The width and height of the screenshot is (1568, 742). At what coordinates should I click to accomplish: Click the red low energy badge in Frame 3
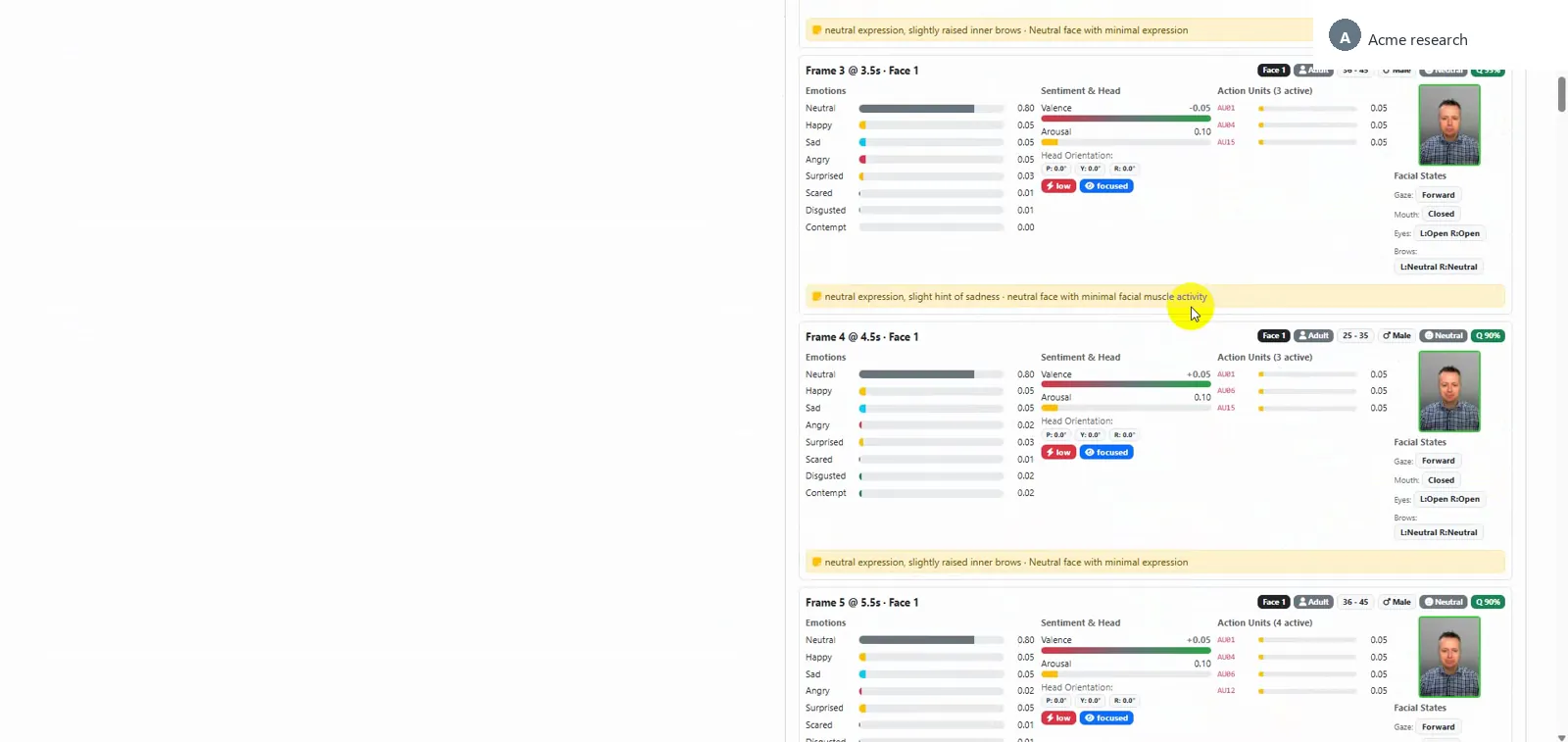pos(1058,186)
